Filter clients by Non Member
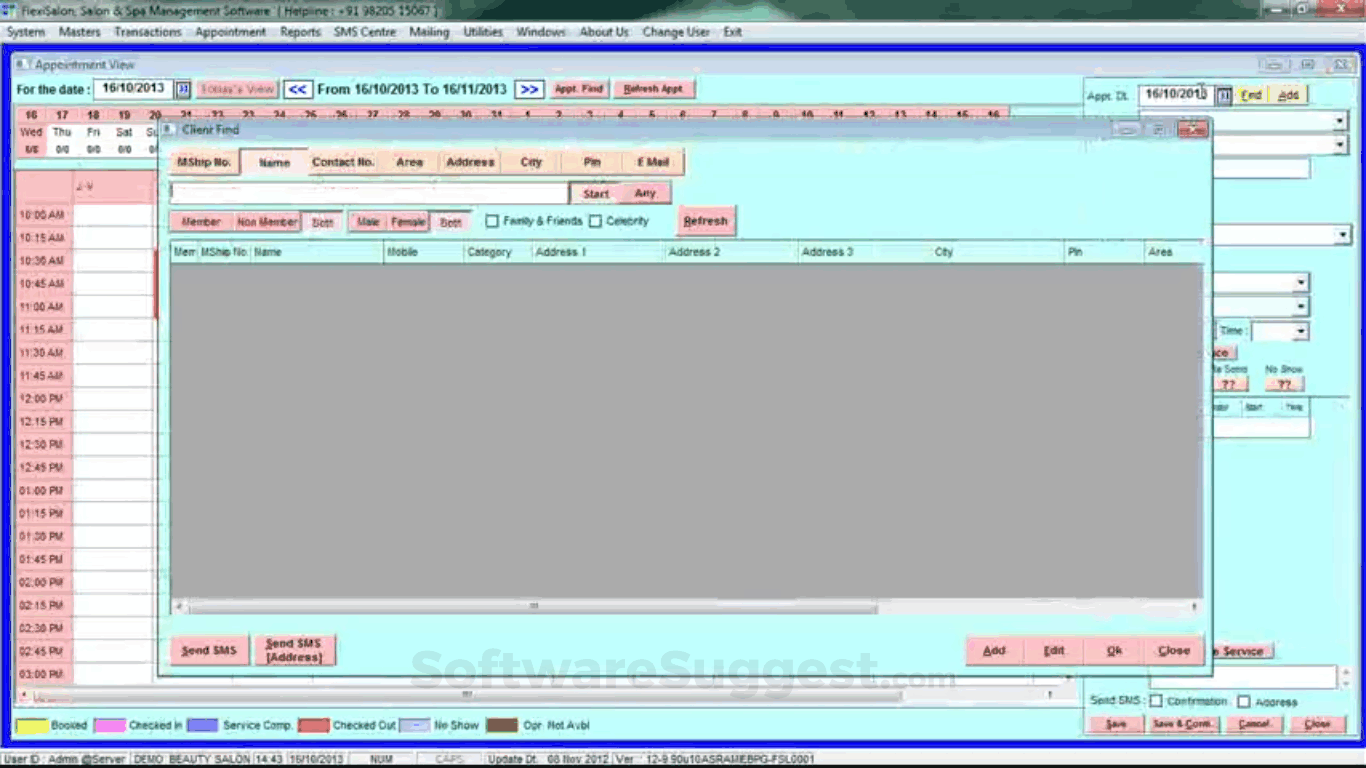 (267, 222)
